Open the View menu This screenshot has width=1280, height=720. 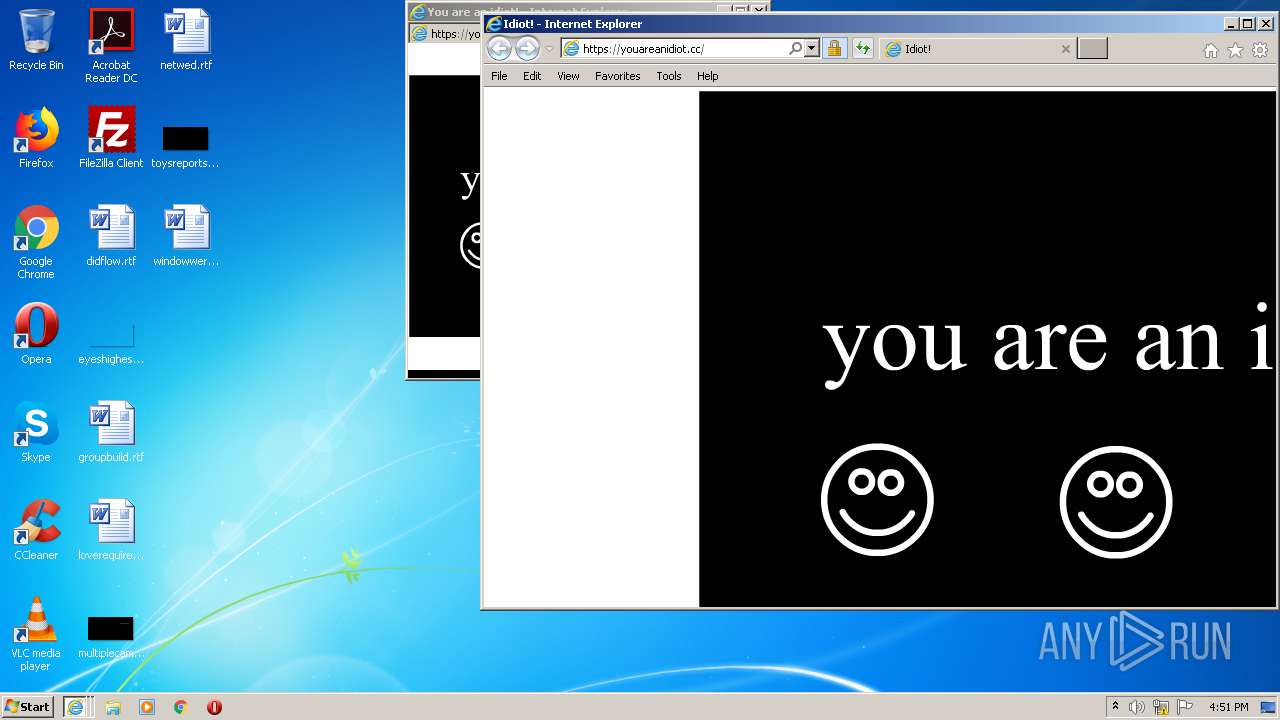[568, 76]
